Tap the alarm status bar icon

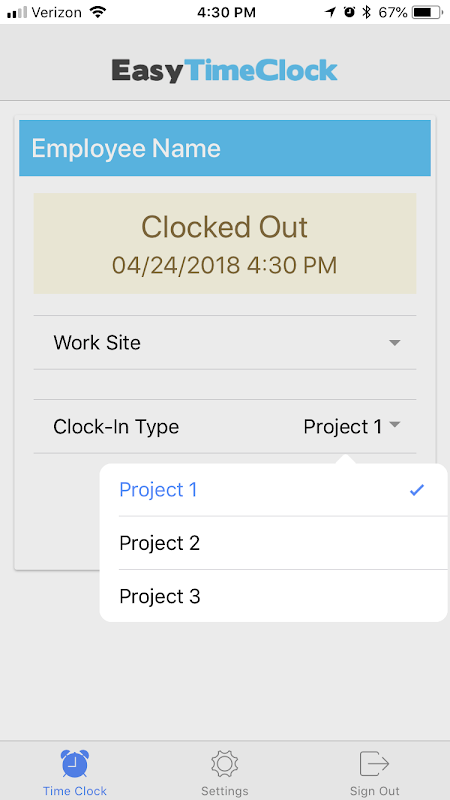pos(349,12)
